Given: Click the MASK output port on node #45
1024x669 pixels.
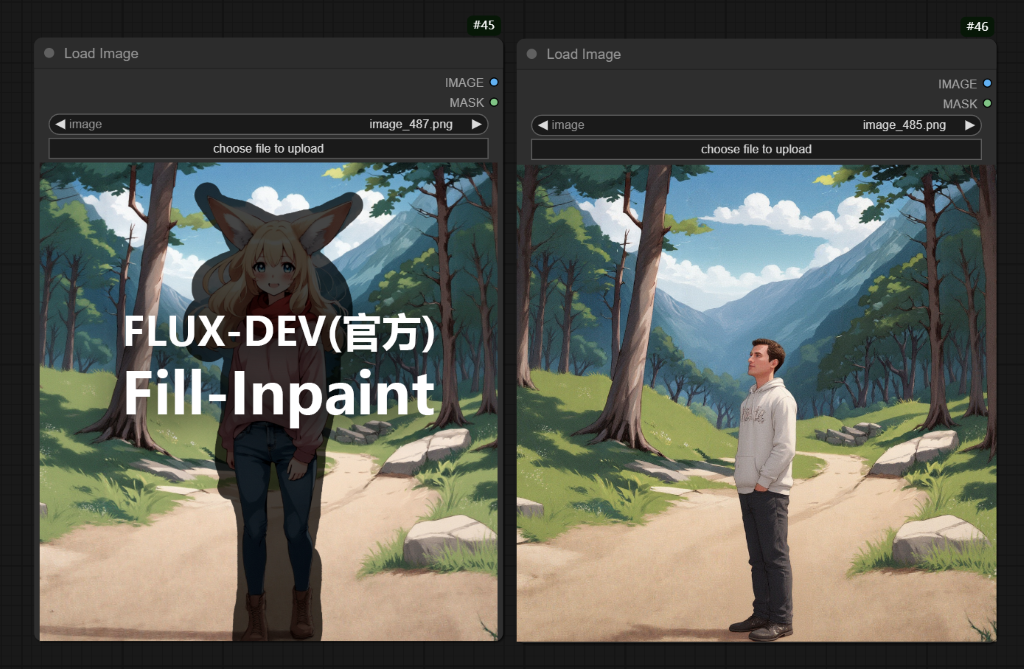Looking at the screenshot, I should point(494,102).
